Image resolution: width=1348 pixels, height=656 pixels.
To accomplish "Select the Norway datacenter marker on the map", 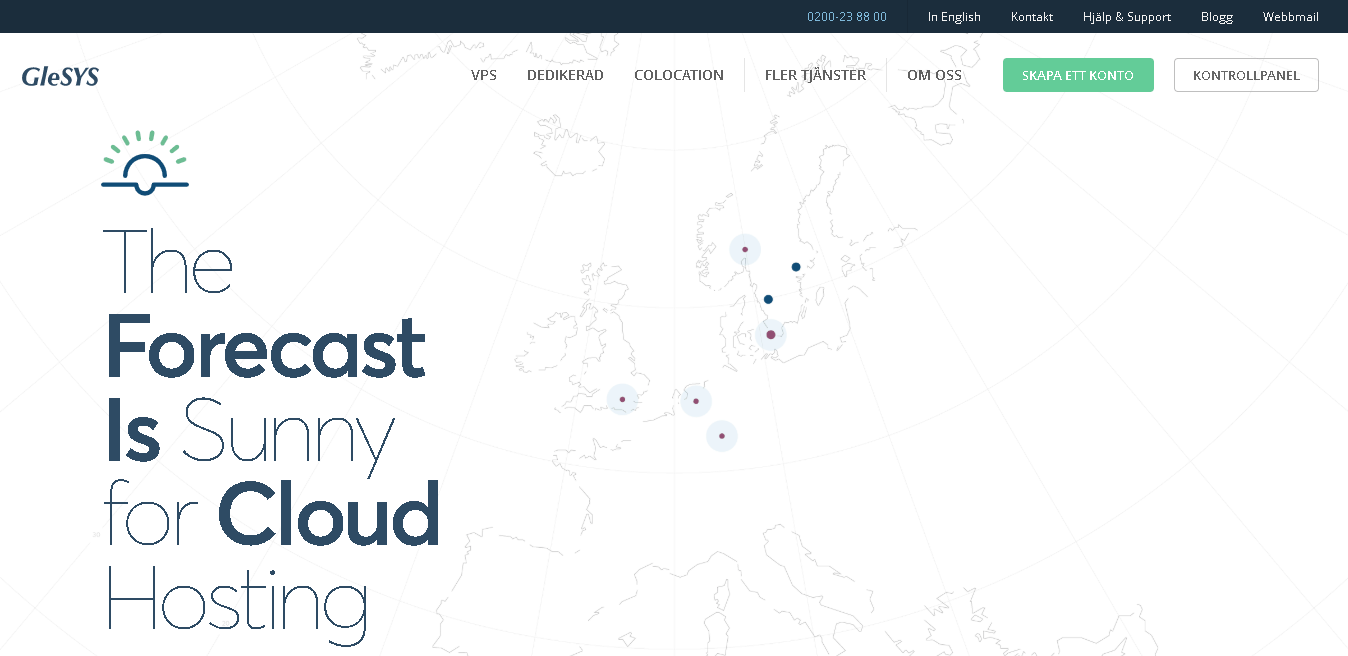I will (x=745, y=249).
